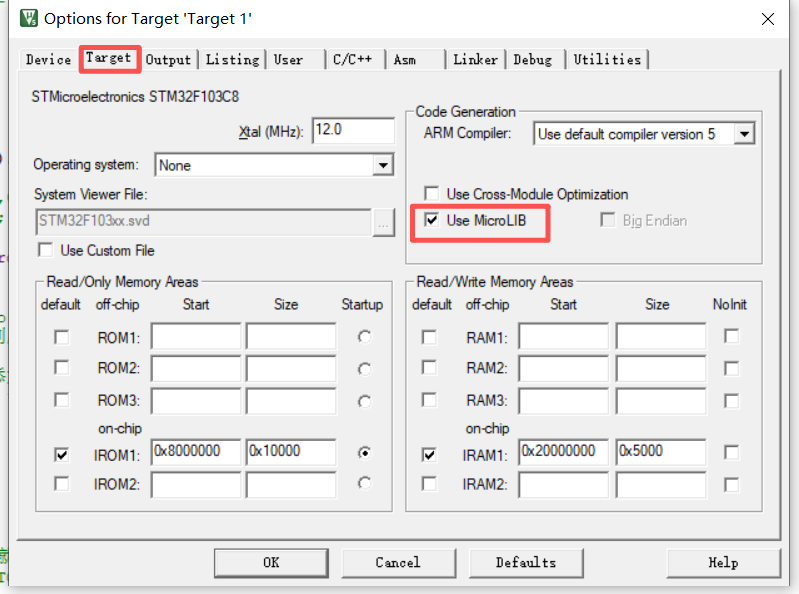Click the Xtal (MHz) input field
This screenshot has width=799, height=594.
(353, 130)
